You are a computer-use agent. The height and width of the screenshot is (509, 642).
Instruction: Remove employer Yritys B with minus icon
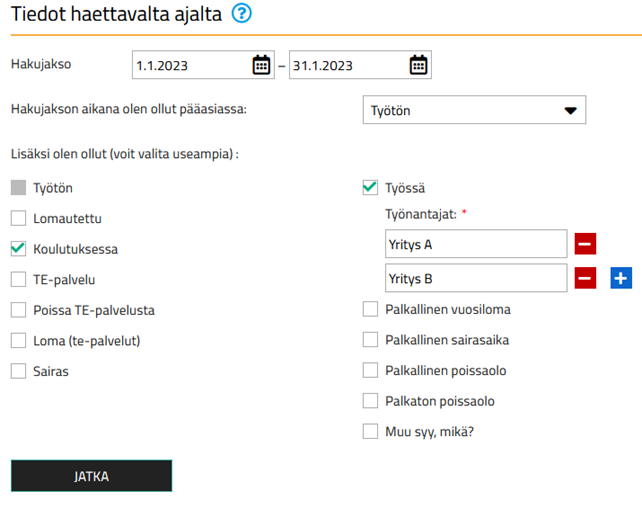pos(585,278)
